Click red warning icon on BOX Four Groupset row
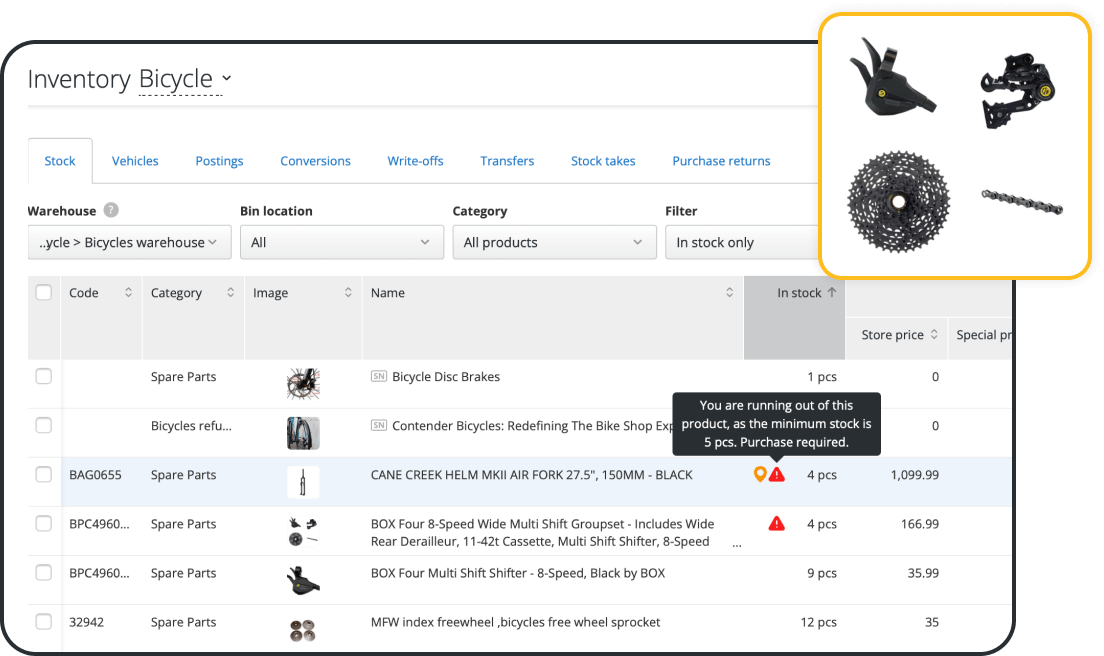The image size is (1104, 656). [x=776, y=523]
